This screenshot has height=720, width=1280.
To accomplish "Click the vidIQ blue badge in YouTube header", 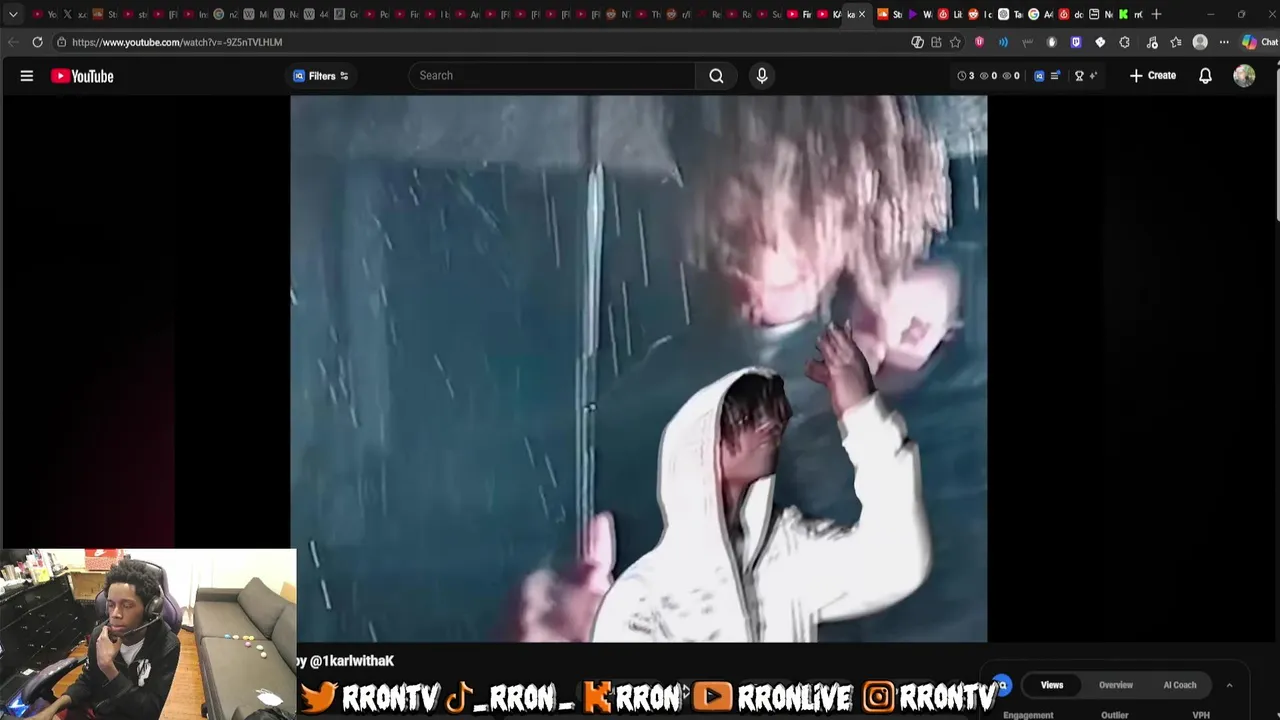I will click(x=1039, y=76).
